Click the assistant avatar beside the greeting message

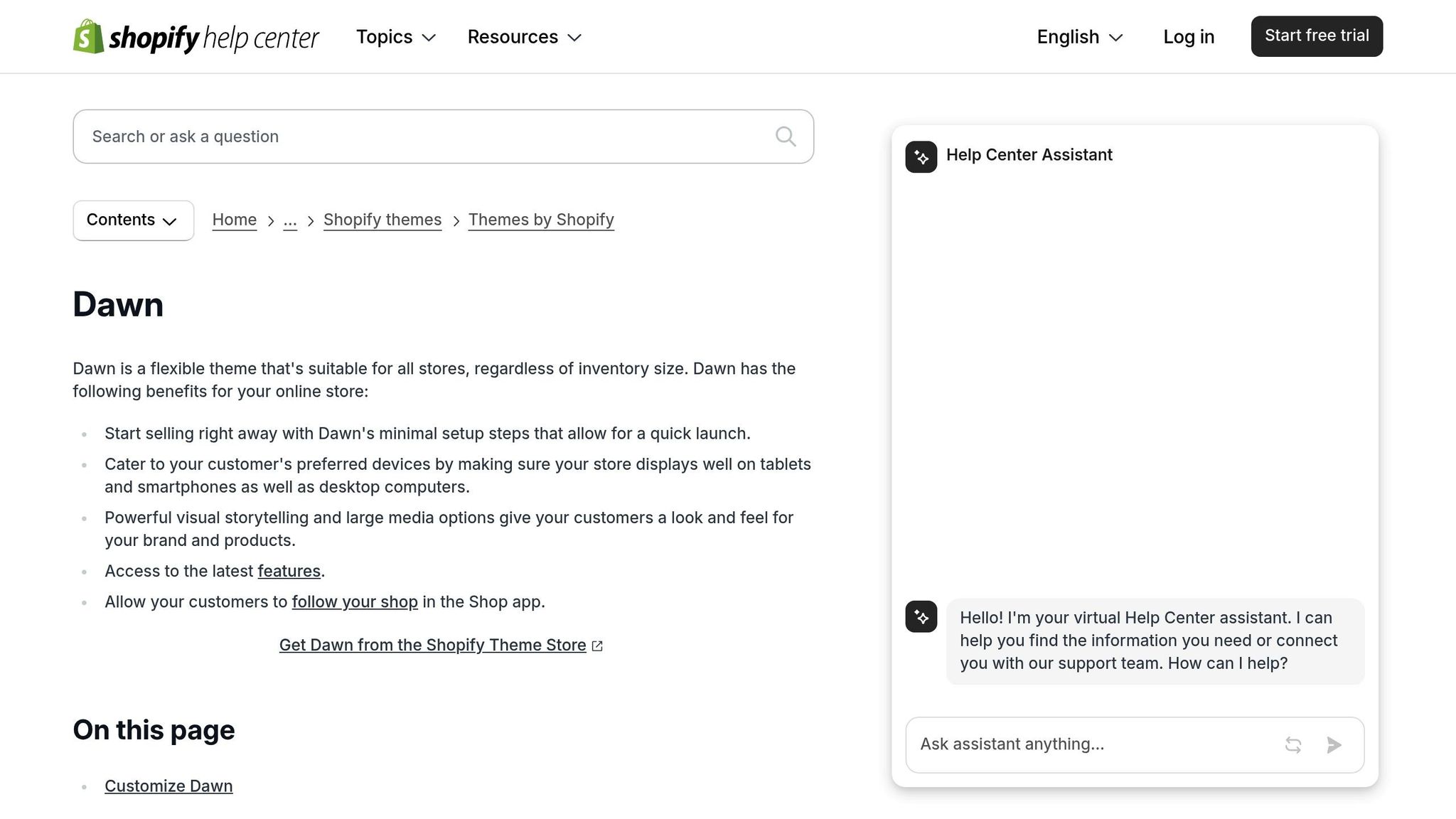[x=921, y=616]
